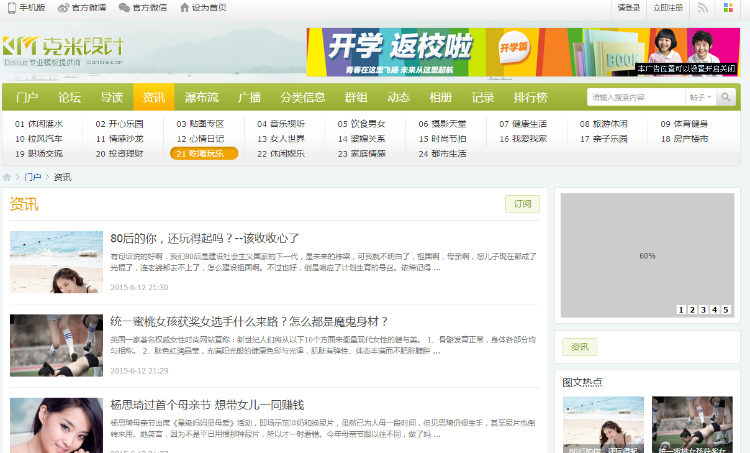Open the sports girls article thumbnail

[x=56, y=345]
